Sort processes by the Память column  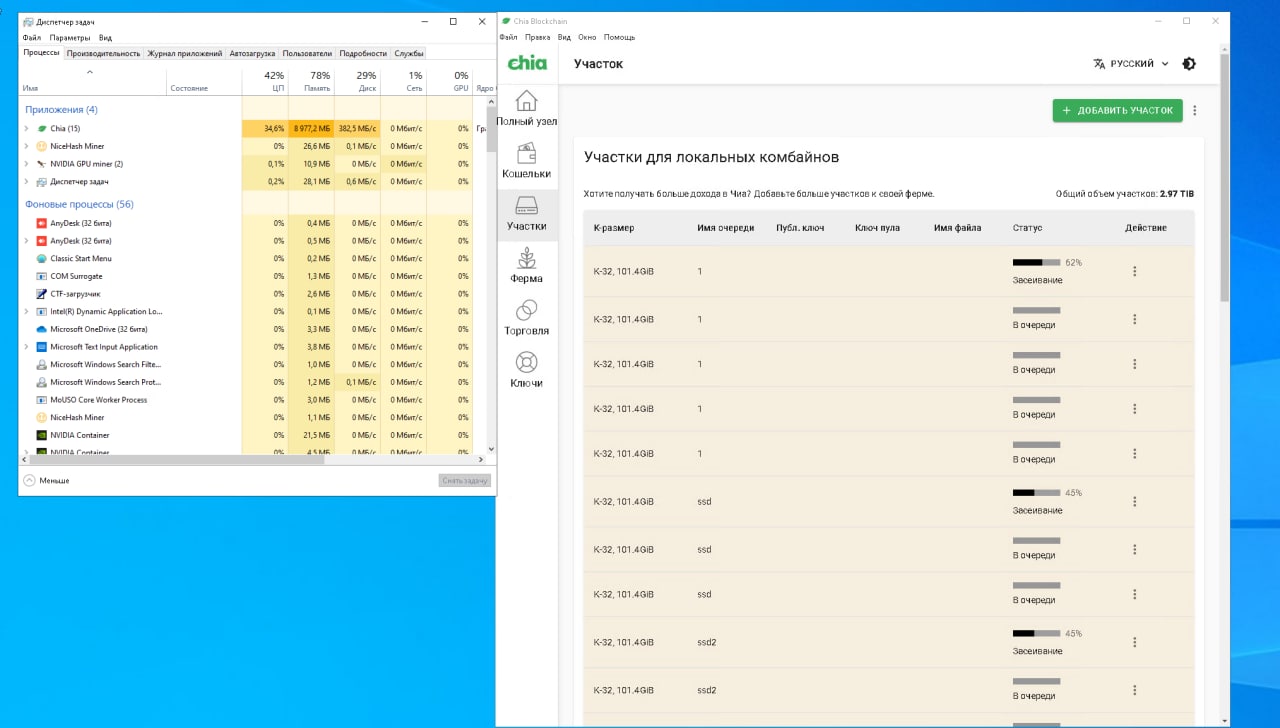311,81
